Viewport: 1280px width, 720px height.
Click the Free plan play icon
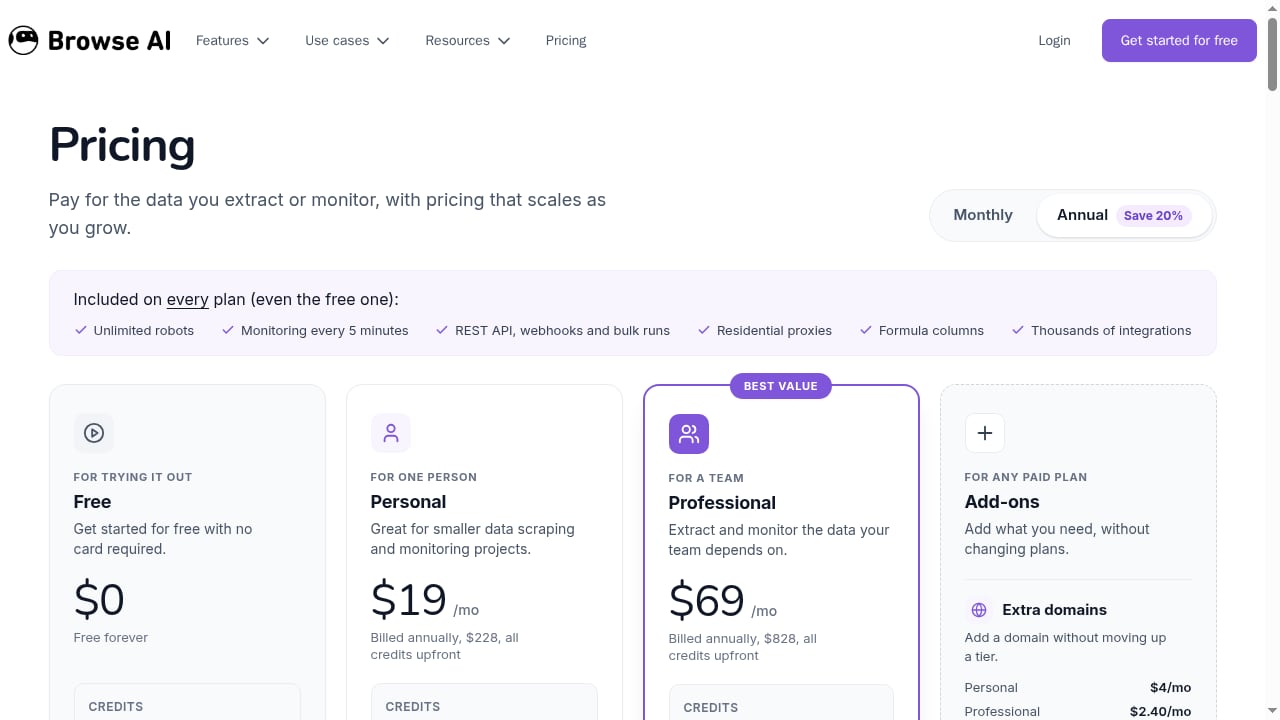94,433
